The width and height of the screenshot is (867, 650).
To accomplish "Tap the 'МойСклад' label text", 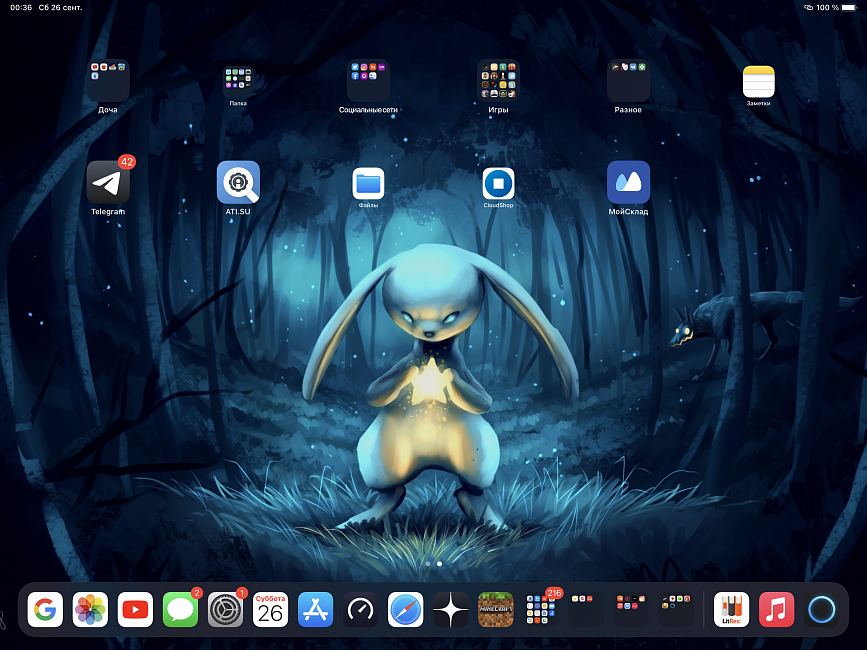I will point(628,212).
